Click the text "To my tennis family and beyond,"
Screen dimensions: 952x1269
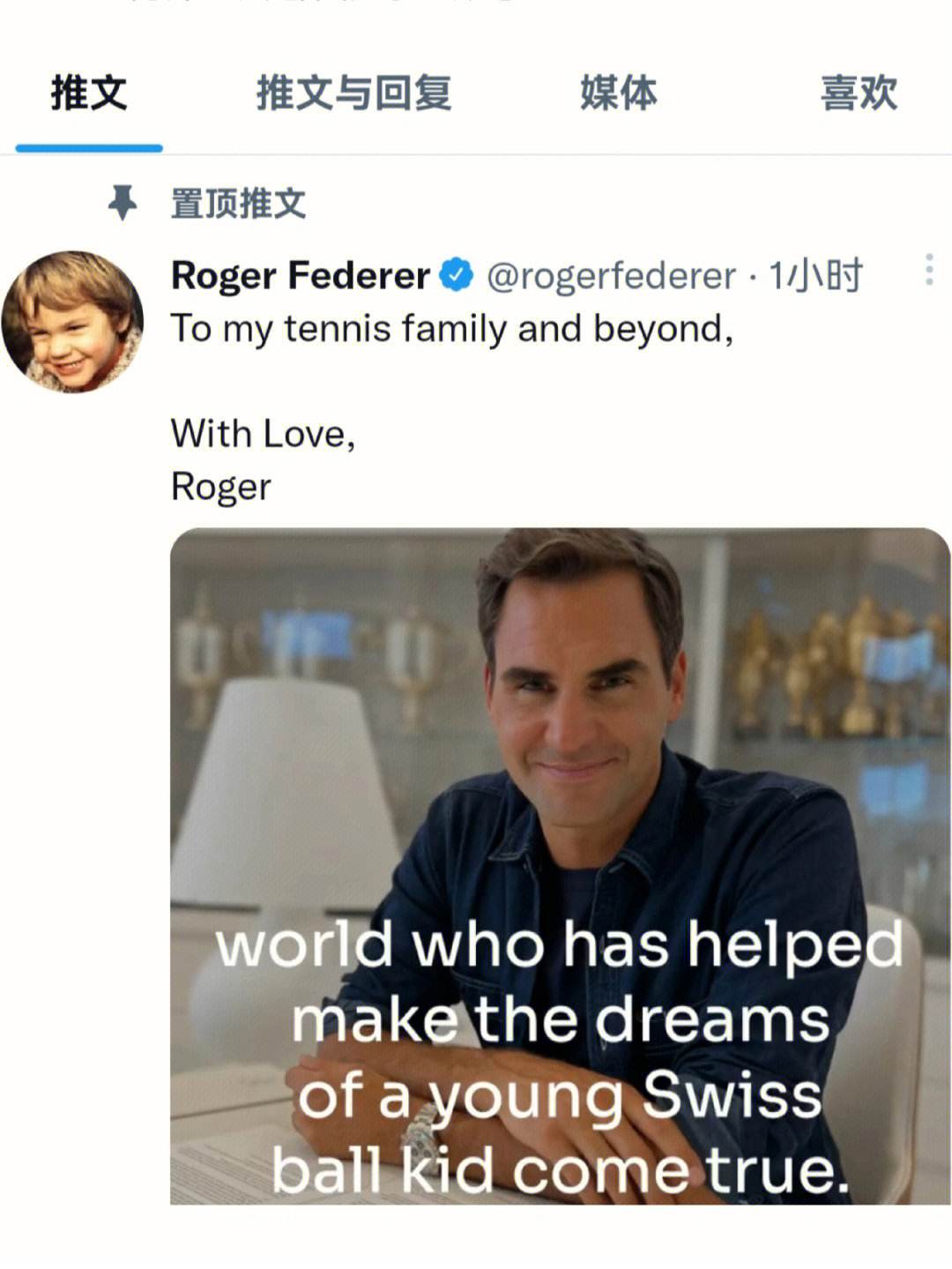tap(451, 329)
